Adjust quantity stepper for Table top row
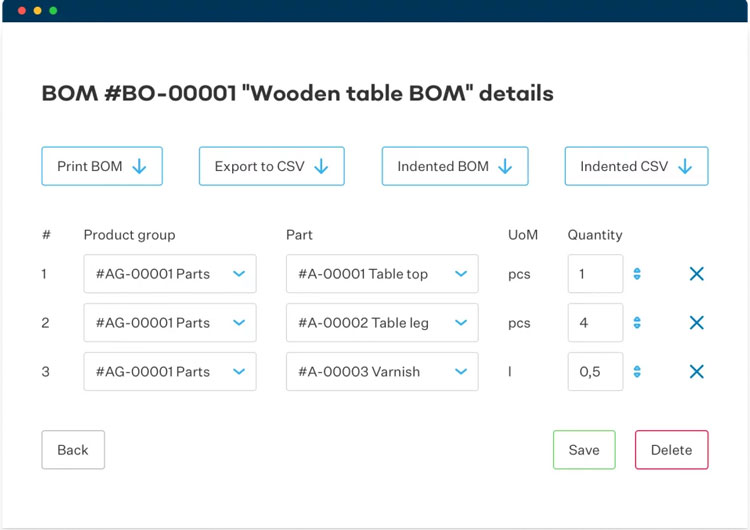Screen dimensions: 750x530 tap(637, 274)
